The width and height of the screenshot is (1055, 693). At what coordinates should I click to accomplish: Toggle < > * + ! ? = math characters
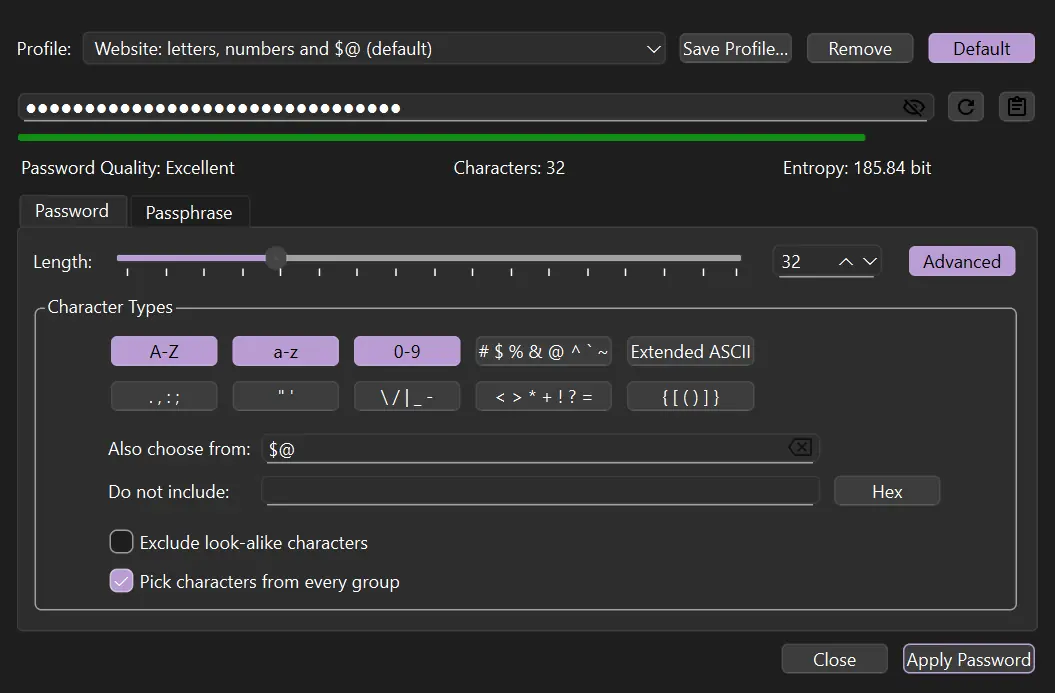pyautogui.click(x=543, y=396)
